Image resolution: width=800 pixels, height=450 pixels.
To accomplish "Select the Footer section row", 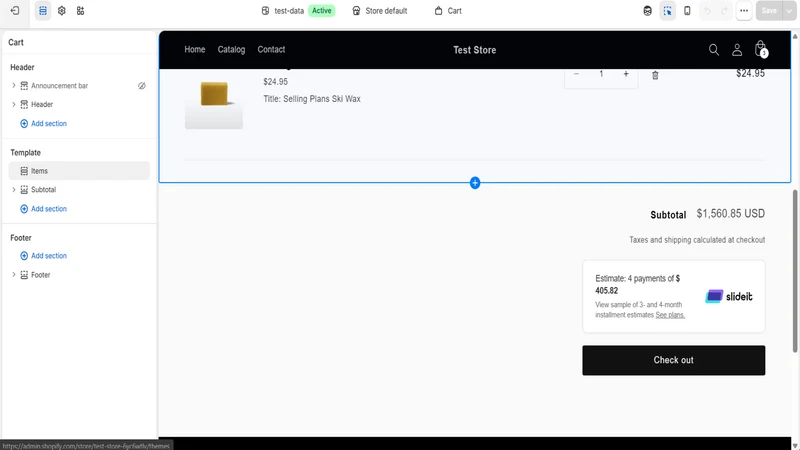I will pyautogui.click(x=79, y=274).
